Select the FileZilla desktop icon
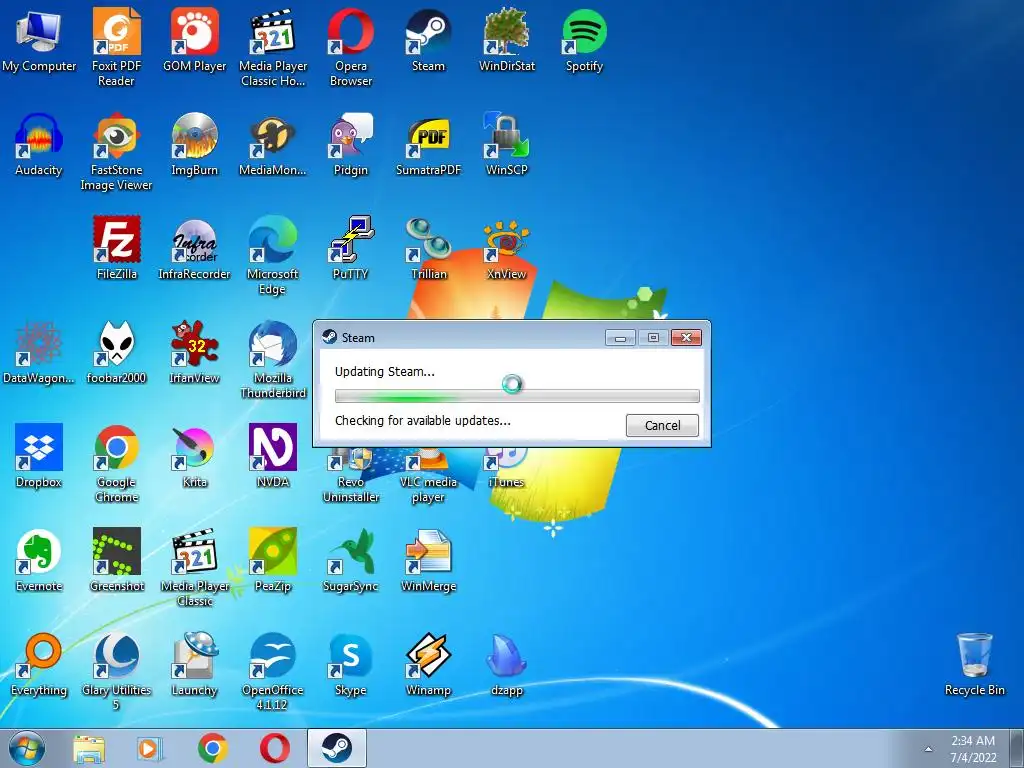Viewport: 1024px width, 768px height. pyautogui.click(x=116, y=249)
